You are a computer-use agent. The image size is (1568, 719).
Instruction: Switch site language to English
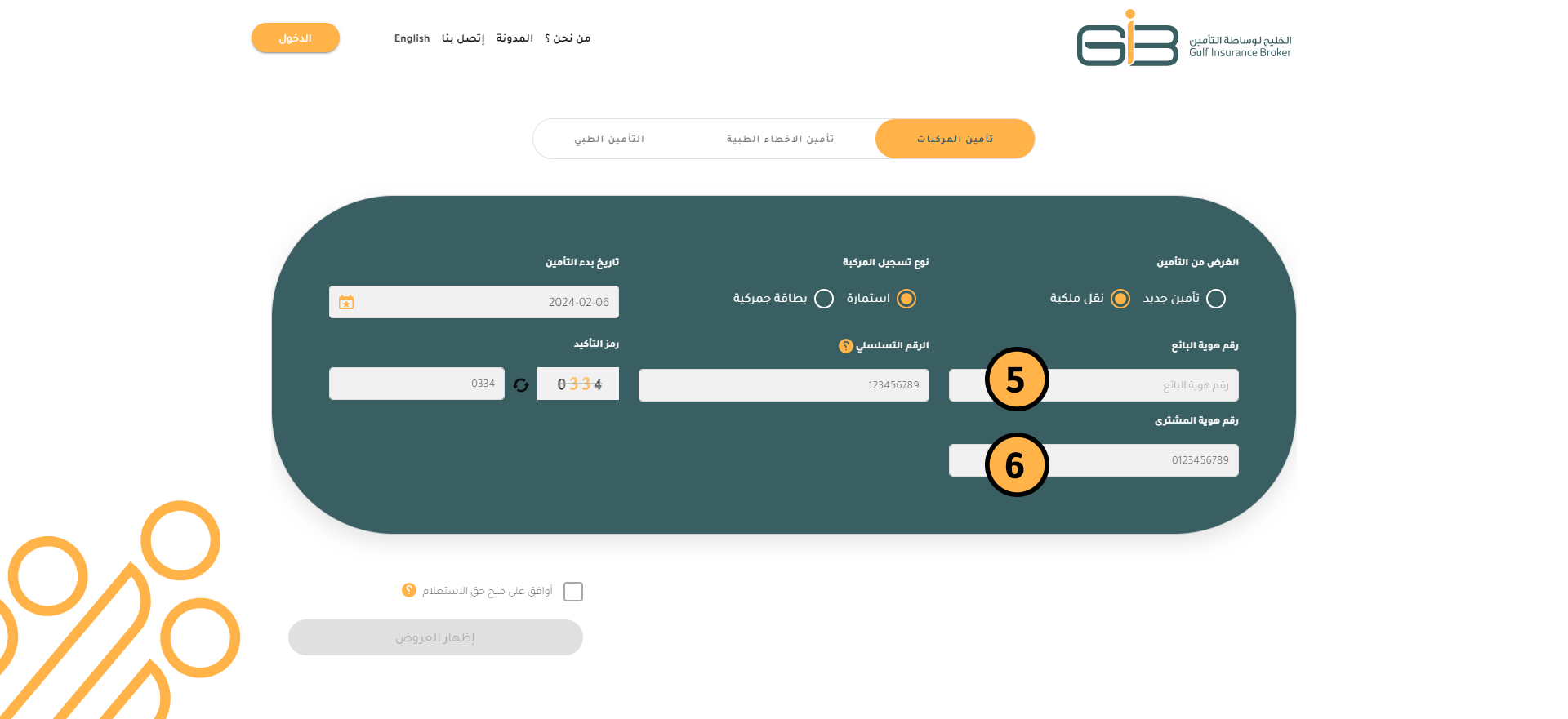click(412, 38)
